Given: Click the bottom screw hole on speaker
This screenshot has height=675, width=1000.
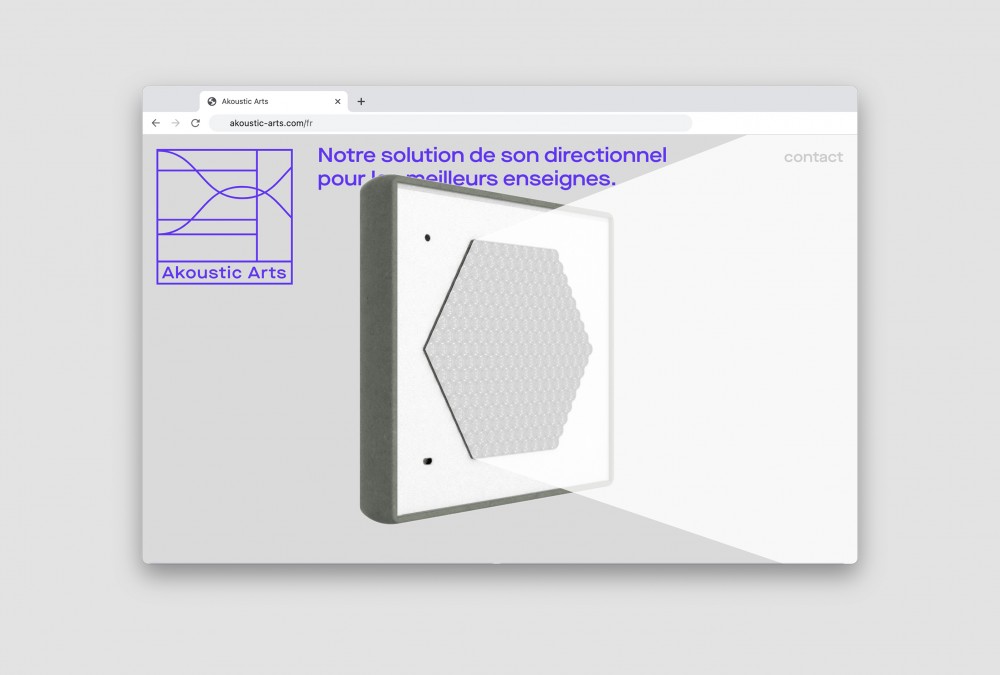Looking at the screenshot, I should [427, 461].
